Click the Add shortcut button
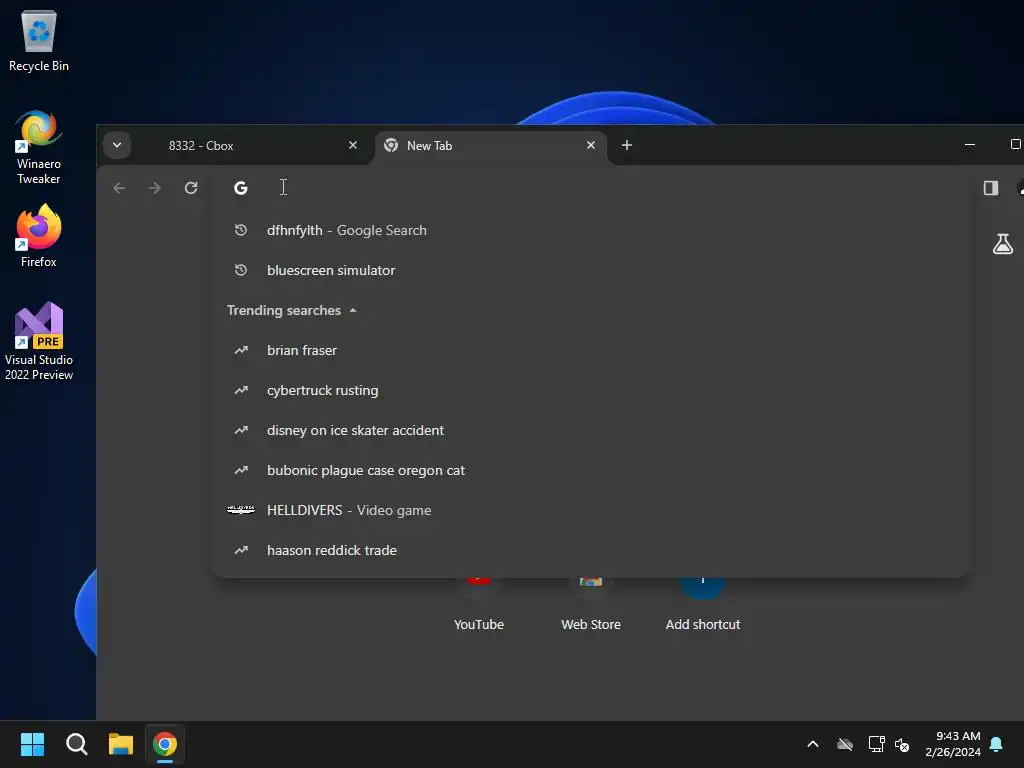The width and height of the screenshot is (1024, 768). [x=703, y=604]
